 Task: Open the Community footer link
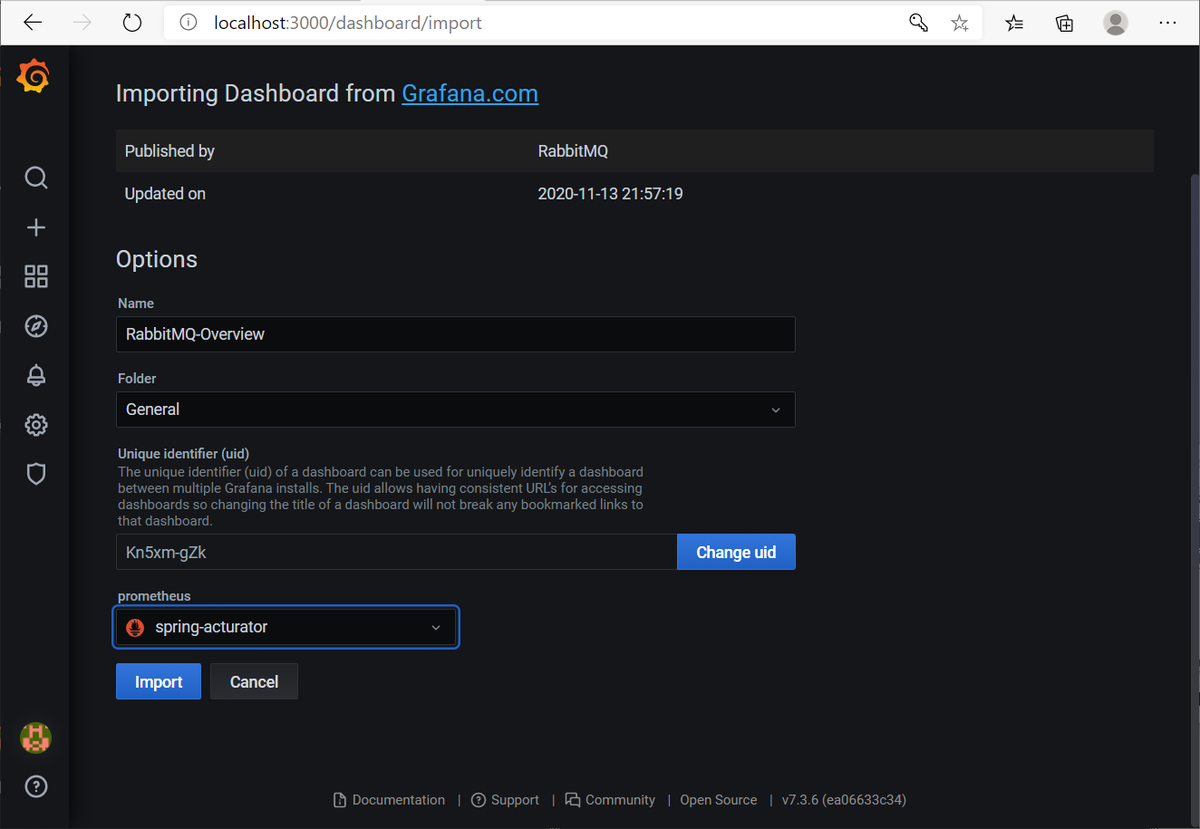pos(610,800)
